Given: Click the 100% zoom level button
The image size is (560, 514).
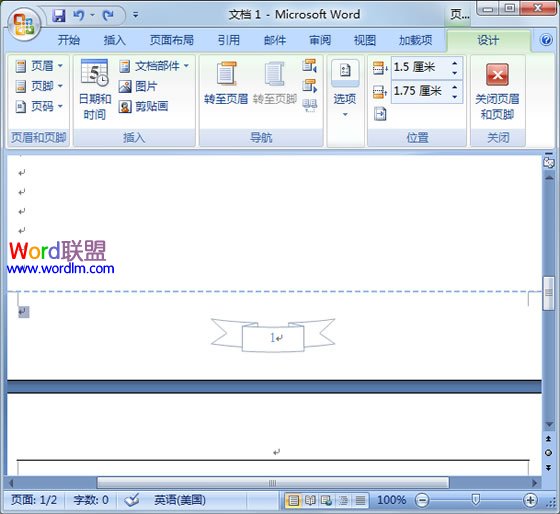Looking at the screenshot, I should 391,500.
